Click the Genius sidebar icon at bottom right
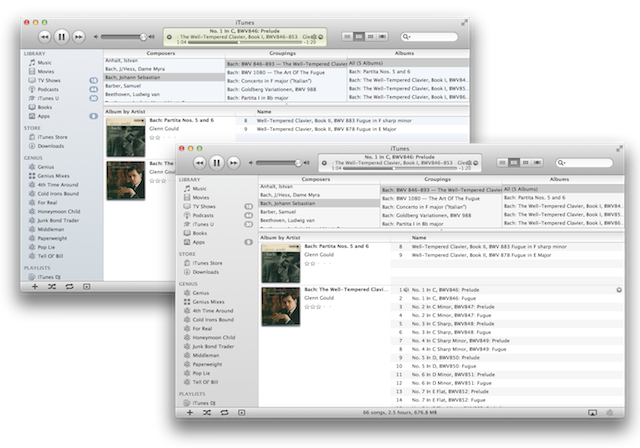 click(x=609, y=413)
